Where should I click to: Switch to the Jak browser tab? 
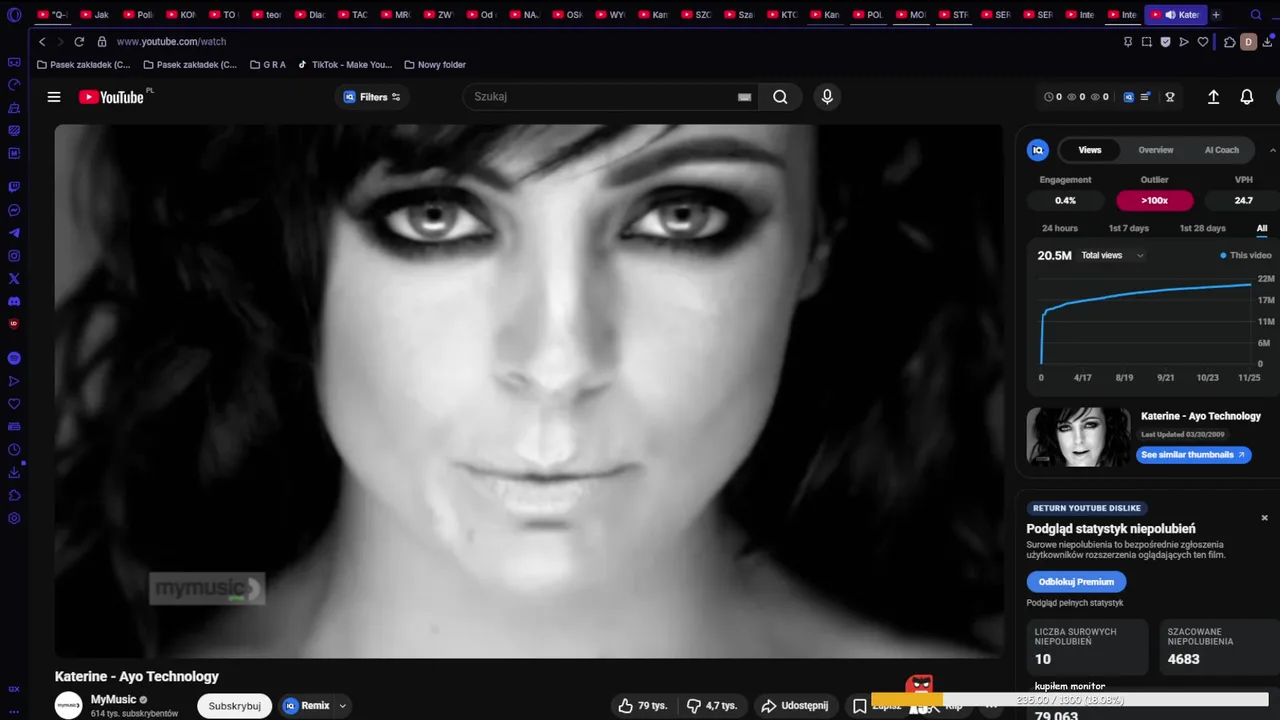pyautogui.click(x=95, y=15)
